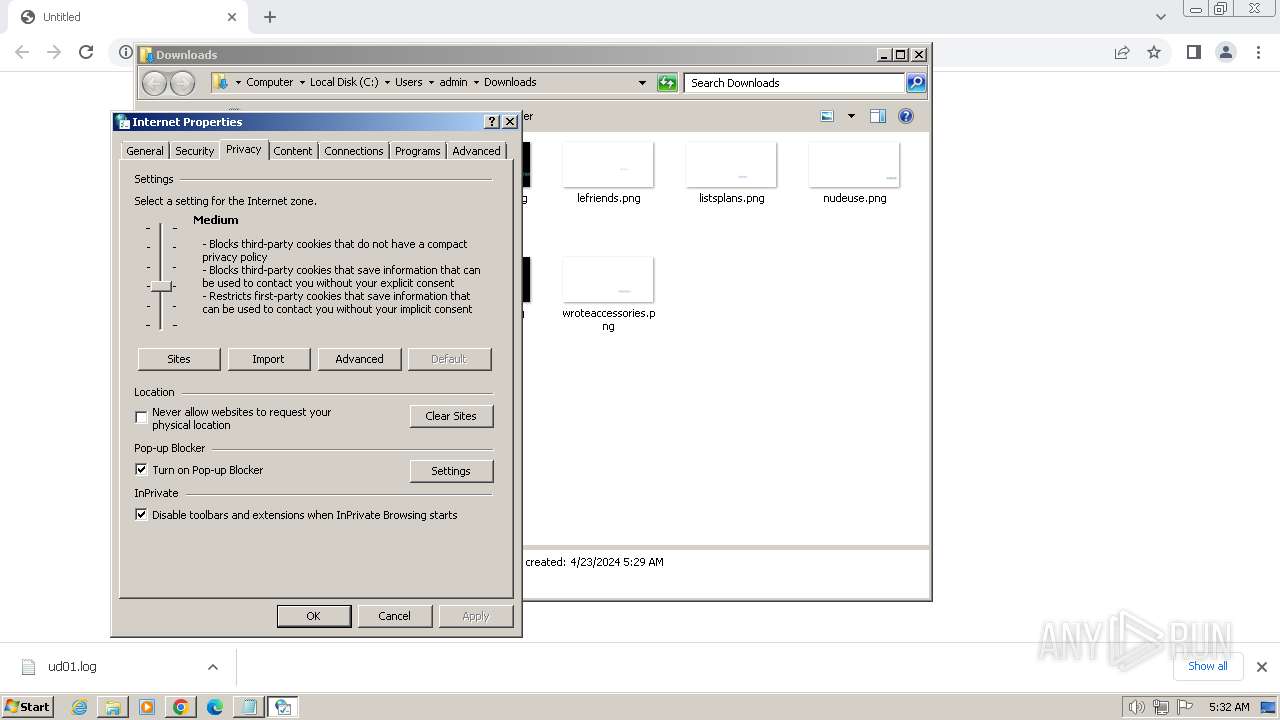This screenshot has width=1280, height=720.
Task: Click the privacy level slider handle
Action: click(x=161, y=287)
